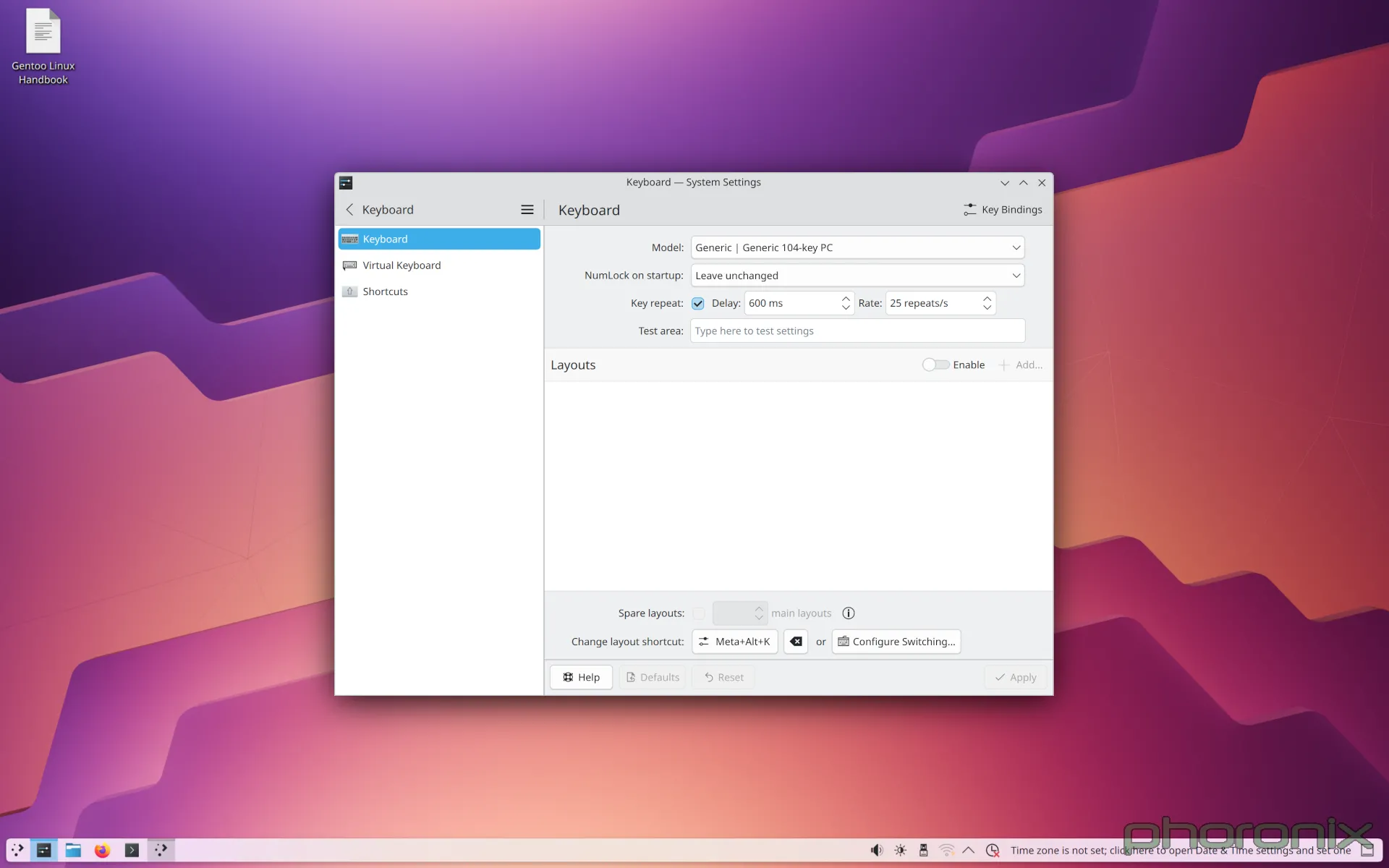Viewport: 1389px width, 868px height.
Task: Restore Defaults for keyboard settings
Action: point(652,677)
